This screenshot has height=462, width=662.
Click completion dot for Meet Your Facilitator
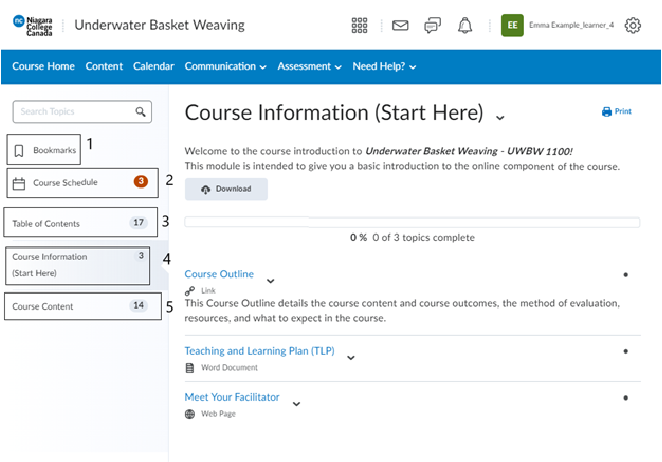coord(625,397)
